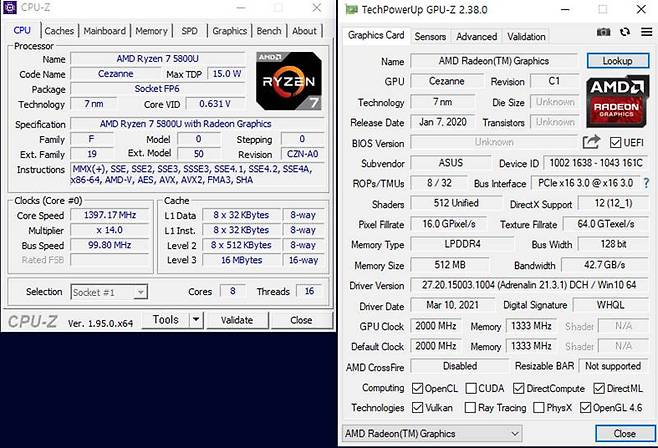Click the GPU-Z Name field

[494, 61]
